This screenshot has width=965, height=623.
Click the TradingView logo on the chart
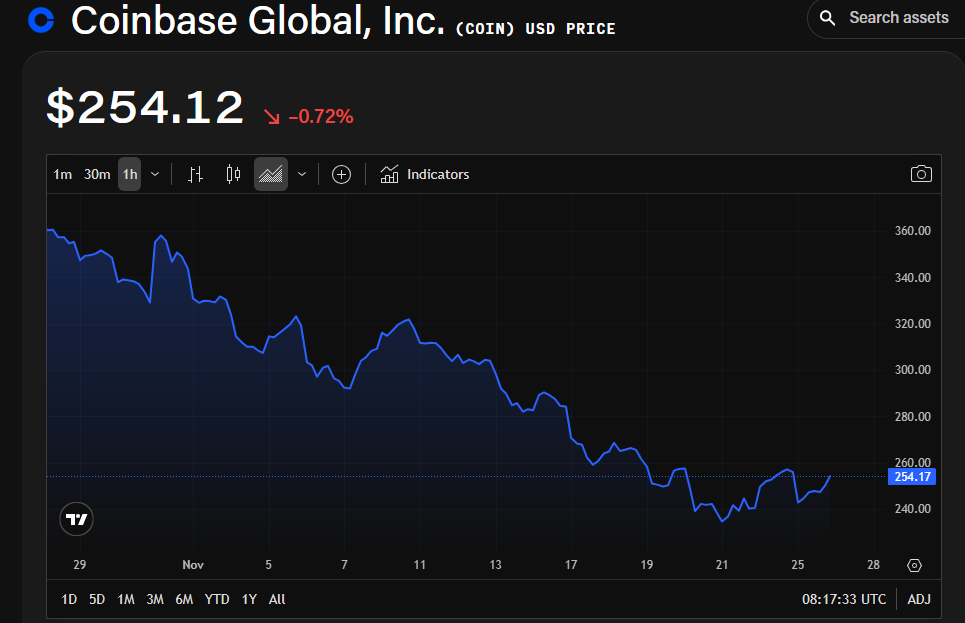coord(76,519)
